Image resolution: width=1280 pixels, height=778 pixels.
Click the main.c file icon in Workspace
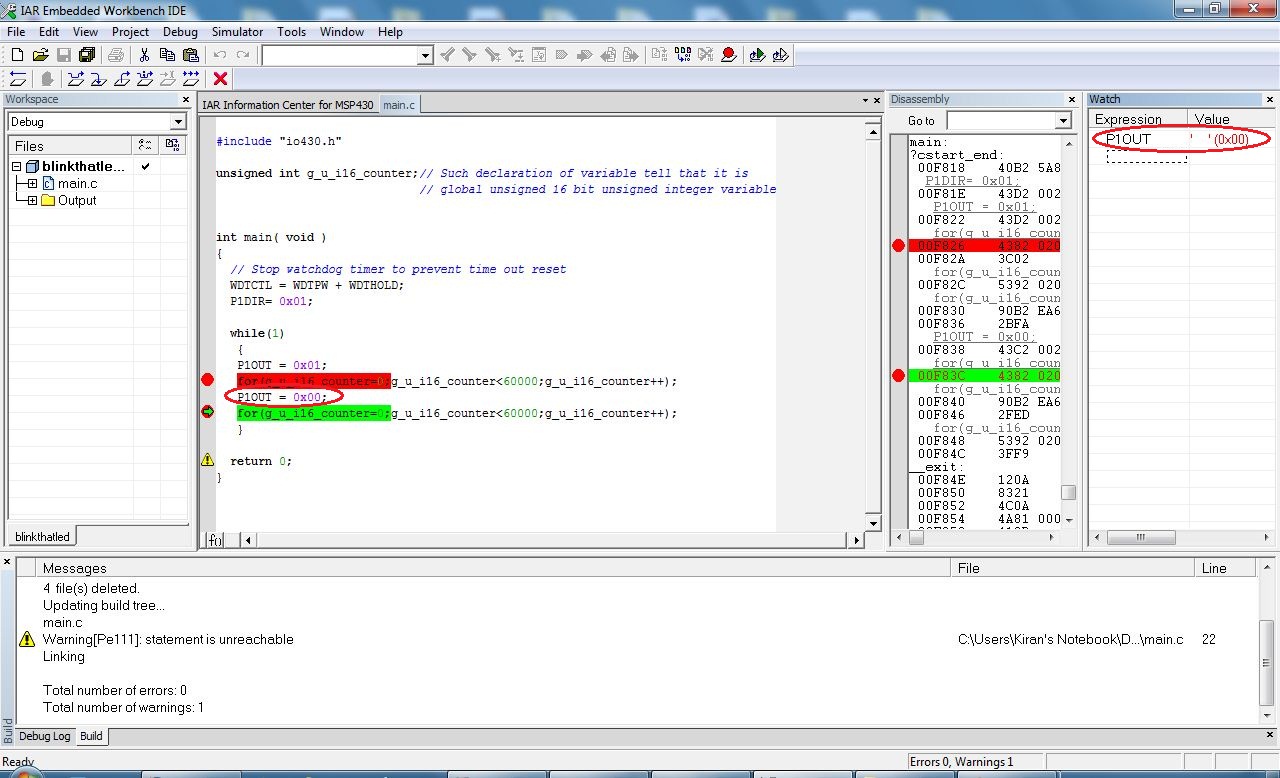[x=48, y=184]
